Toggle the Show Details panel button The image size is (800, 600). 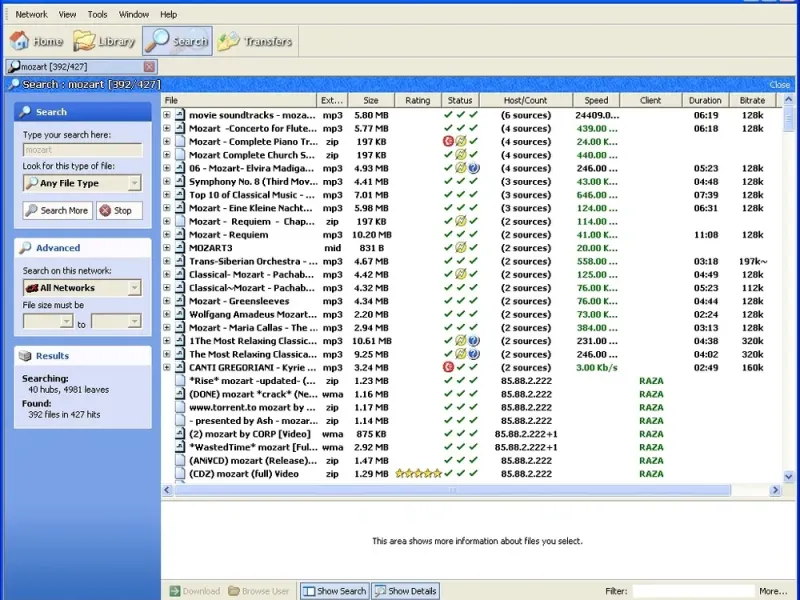point(405,591)
